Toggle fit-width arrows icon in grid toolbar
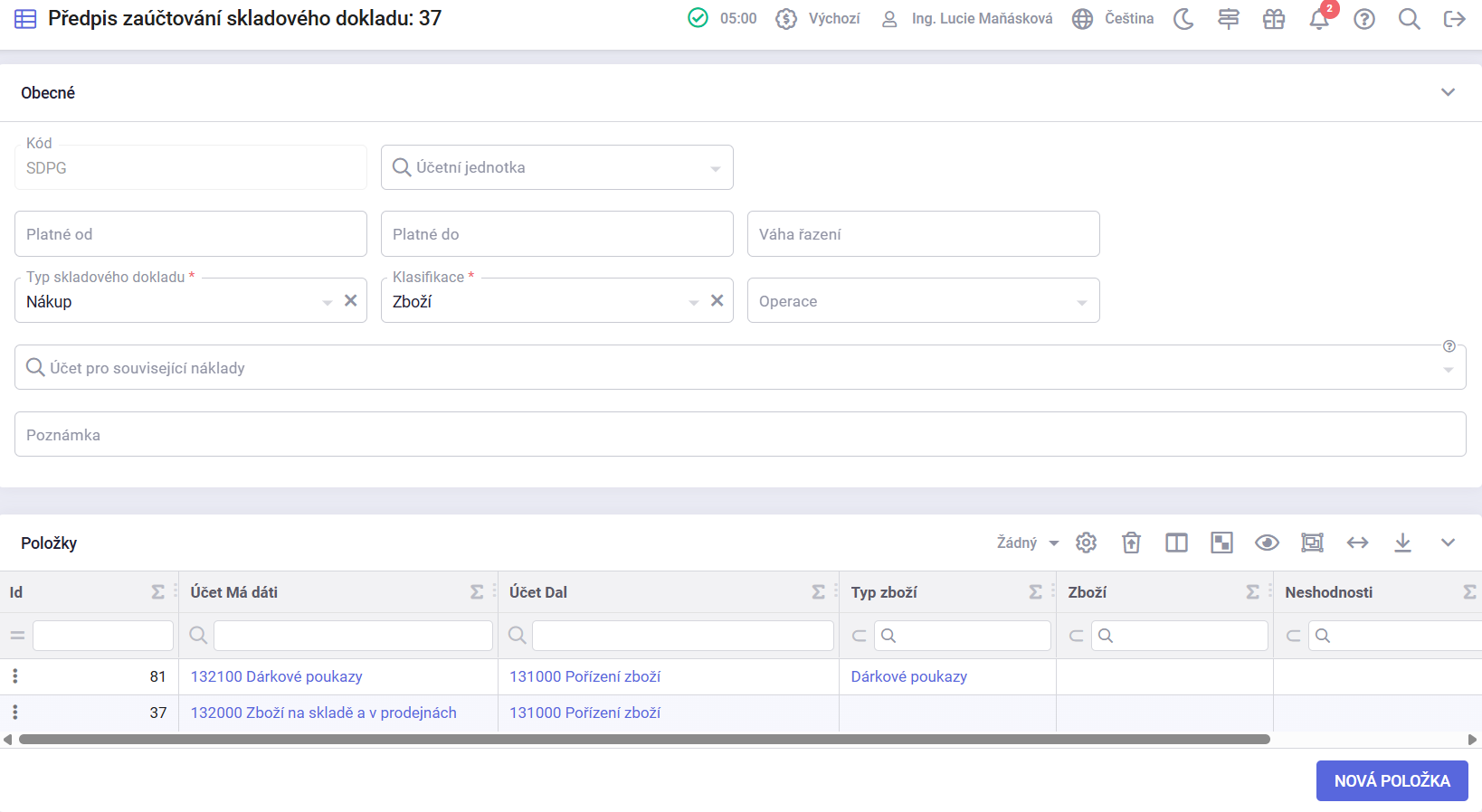1482x812 pixels. [x=1357, y=543]
